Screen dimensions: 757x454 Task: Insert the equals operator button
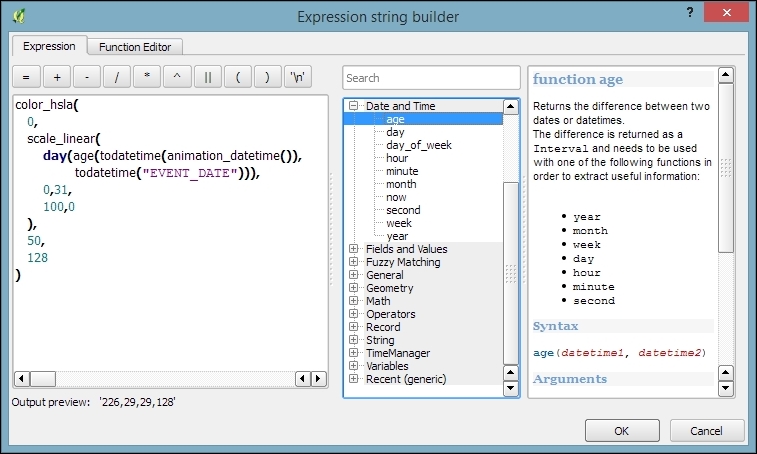(26, 77)
